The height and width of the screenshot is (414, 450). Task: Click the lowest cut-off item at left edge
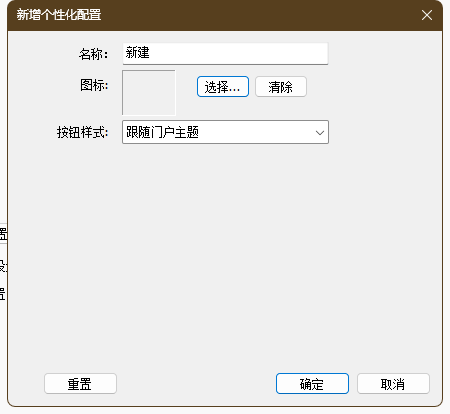point(3,294)
